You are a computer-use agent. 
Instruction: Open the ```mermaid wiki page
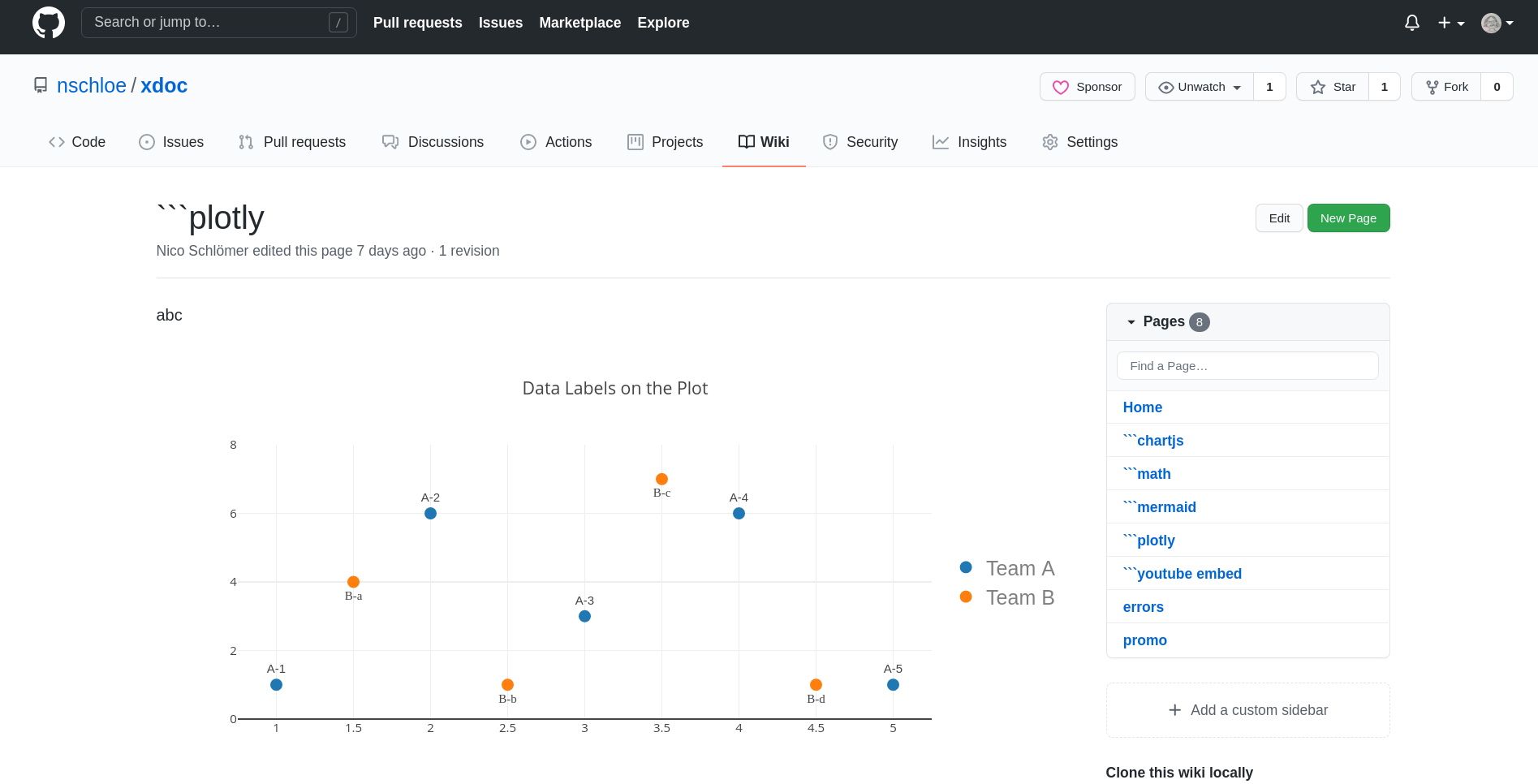[1159, 507]
